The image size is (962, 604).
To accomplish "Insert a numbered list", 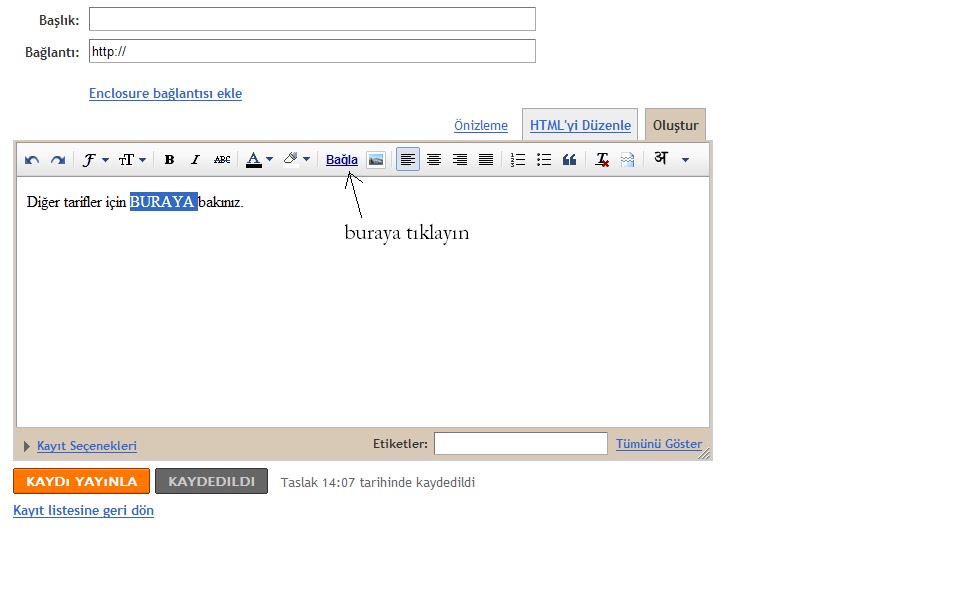I will 518,160.
